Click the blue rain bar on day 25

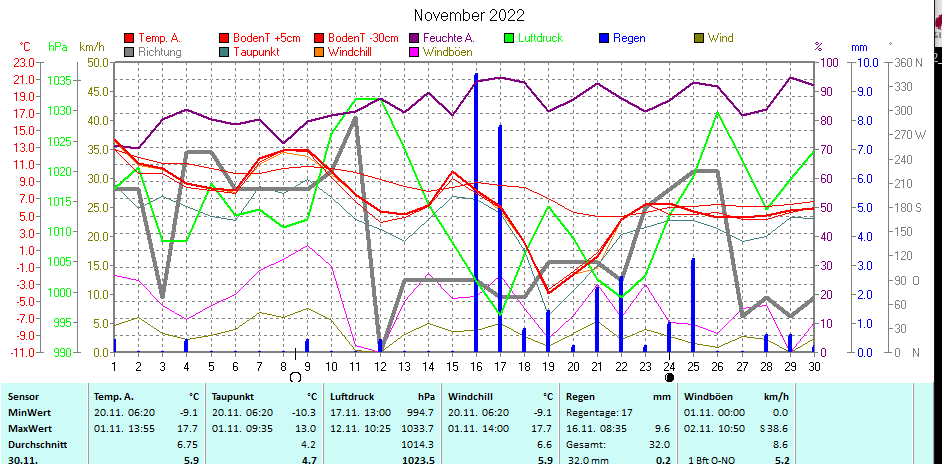point(693,305)
